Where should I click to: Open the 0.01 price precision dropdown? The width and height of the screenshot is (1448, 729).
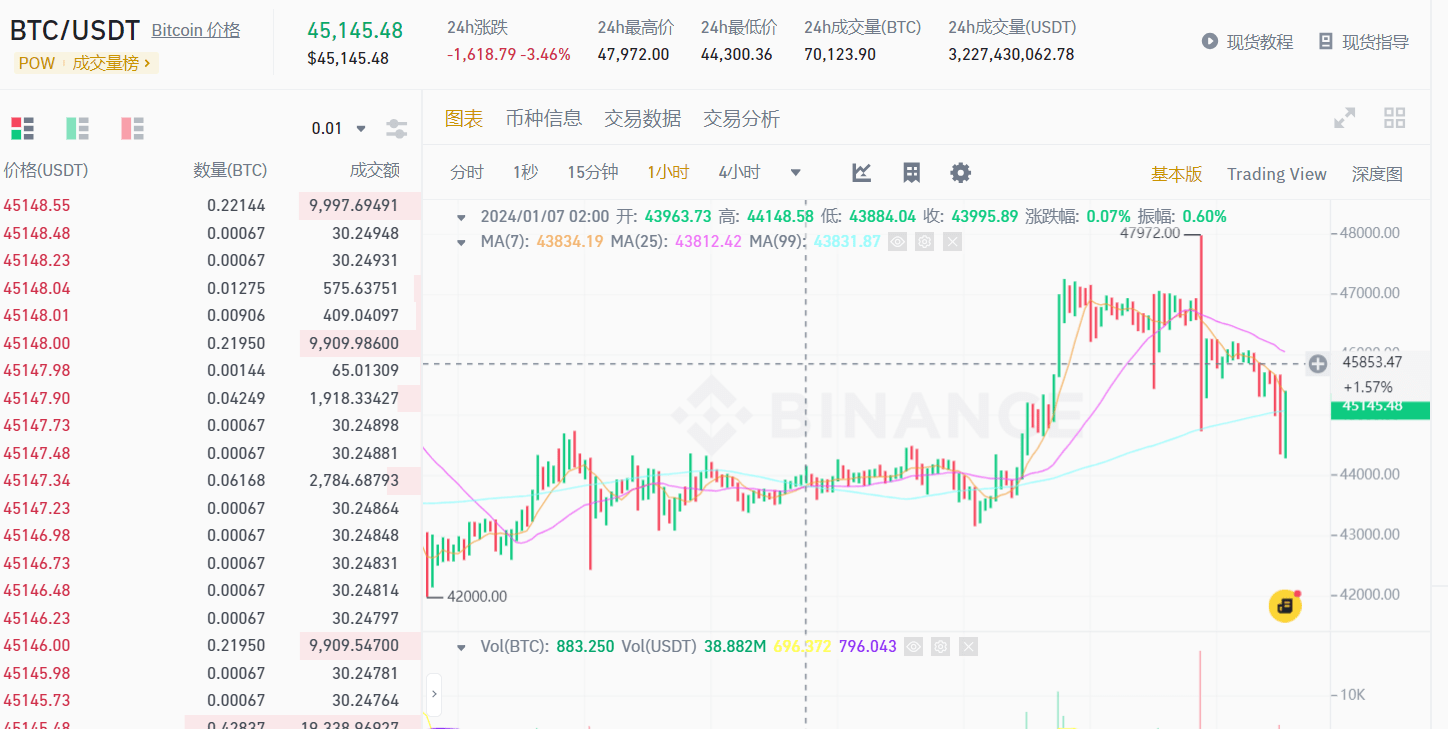pyautogui.click(x=340, y=128)
